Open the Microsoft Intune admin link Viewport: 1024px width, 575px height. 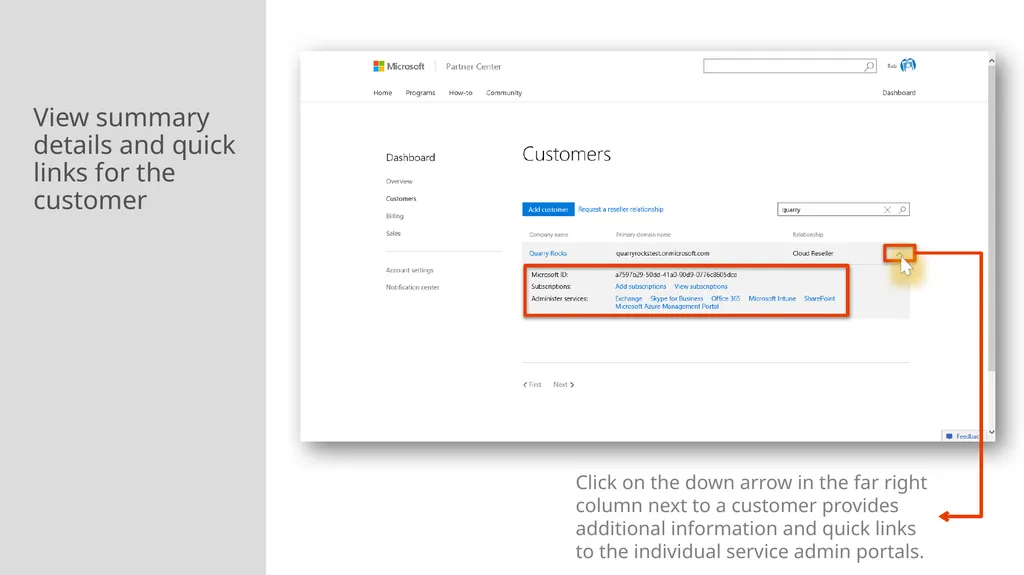coord(772,299)
